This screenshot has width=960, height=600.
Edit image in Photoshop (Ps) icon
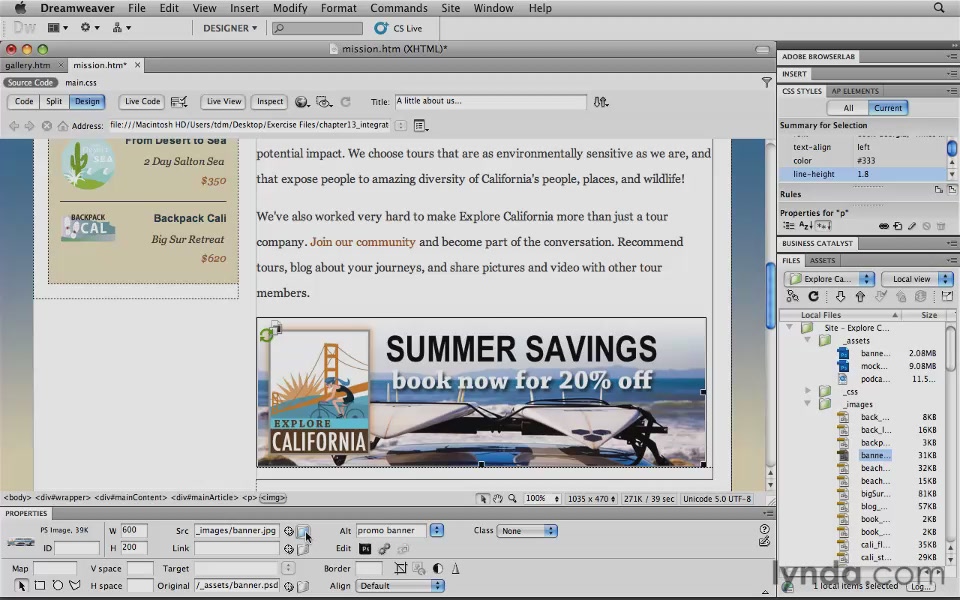pos(365,549)
